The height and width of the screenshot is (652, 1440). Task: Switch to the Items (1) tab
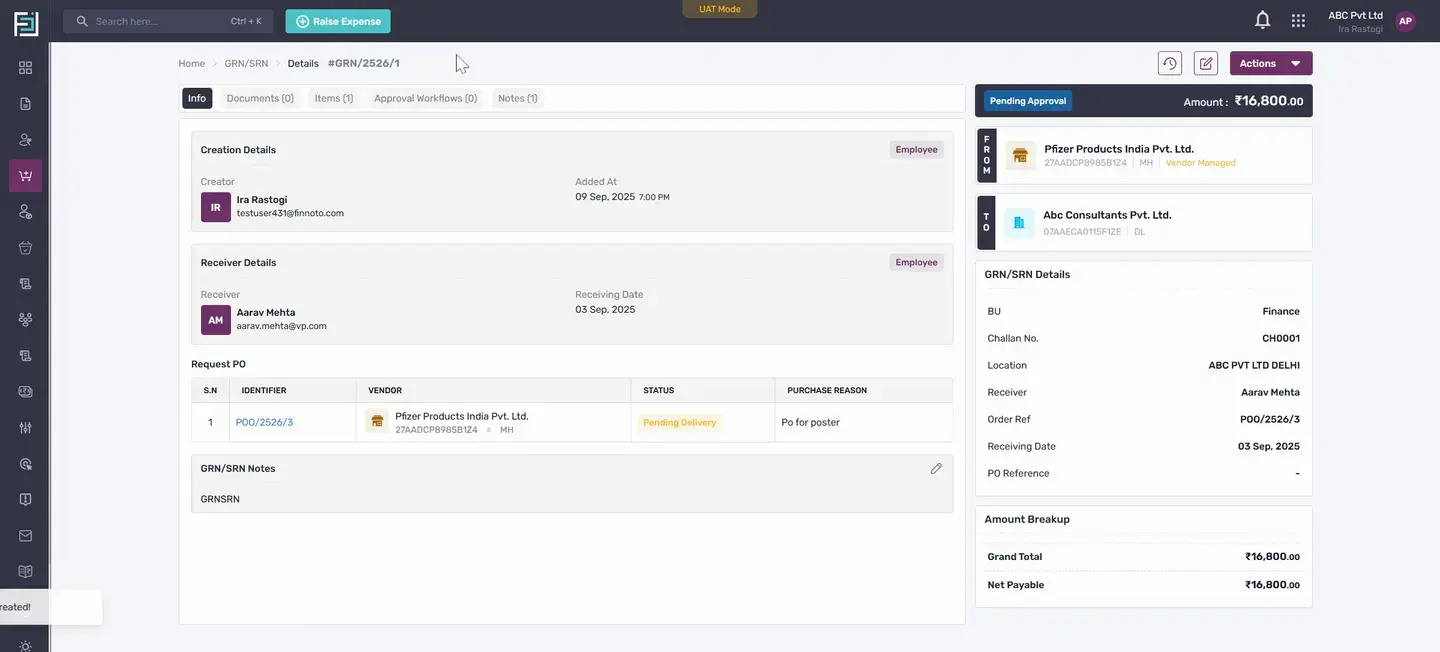click(x=334, y=98)
